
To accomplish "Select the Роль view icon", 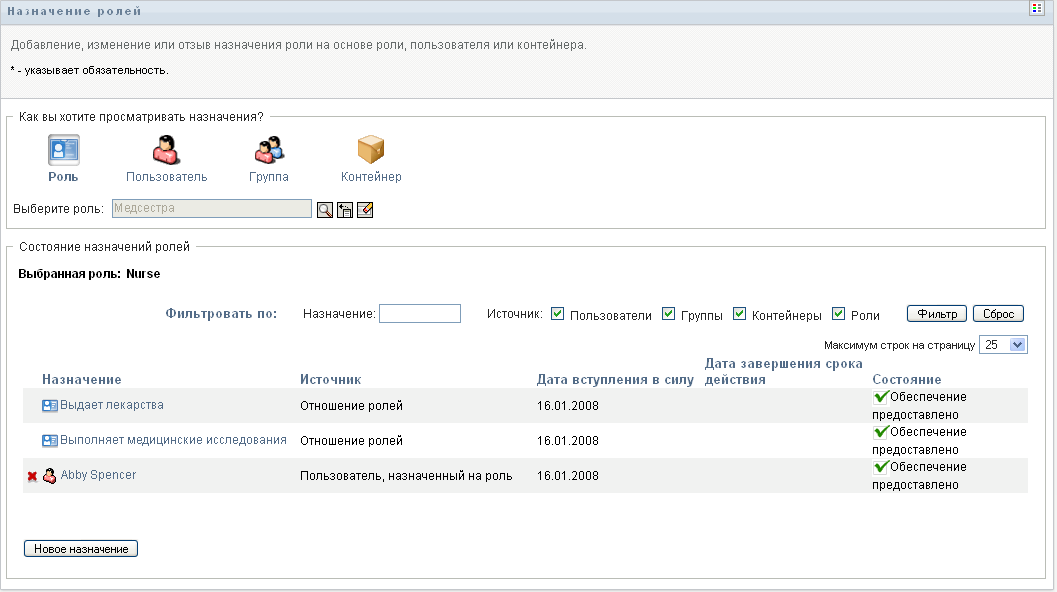I will point(64,150).
